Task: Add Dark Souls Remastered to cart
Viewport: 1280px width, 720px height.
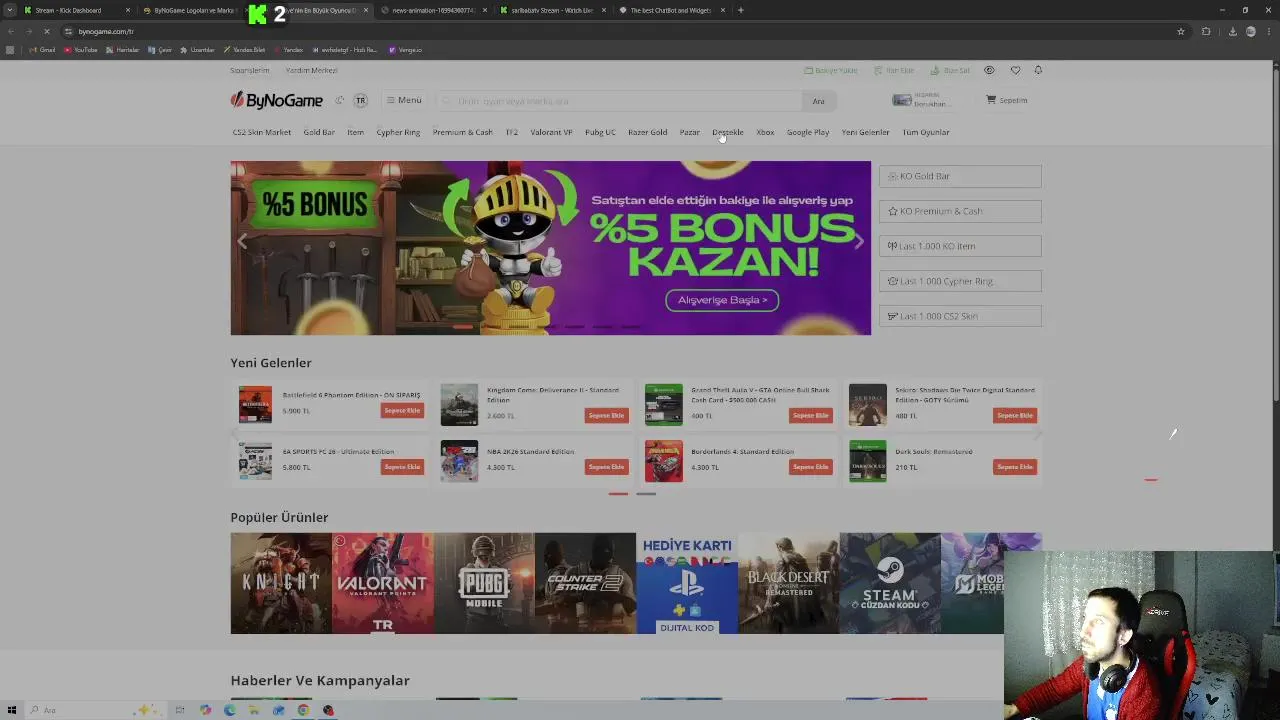Action: coord(1014,467)
